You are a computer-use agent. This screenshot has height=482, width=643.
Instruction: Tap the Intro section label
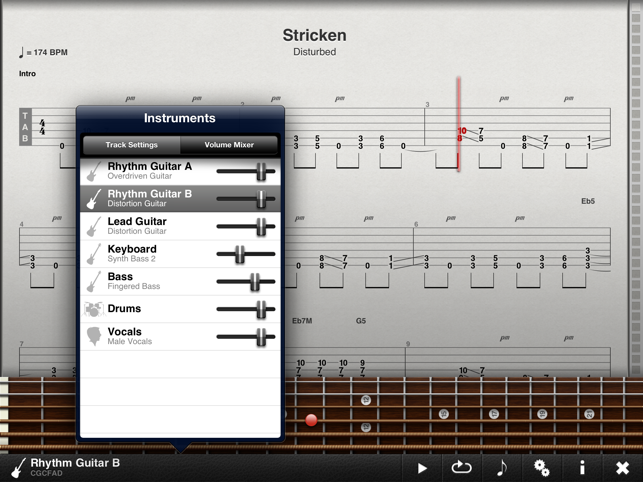(27, 74)
